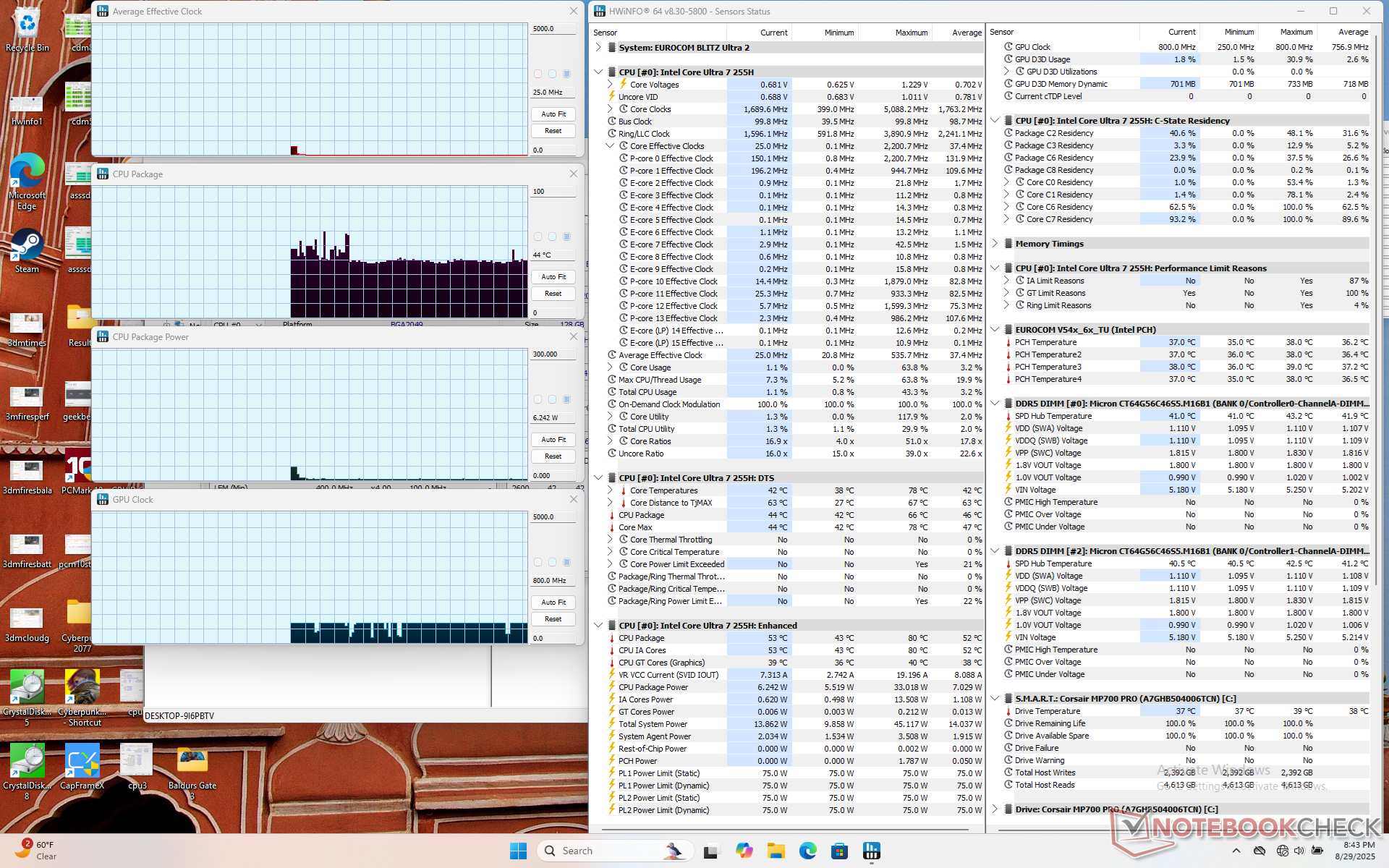This screenshot has height=868, width=1389.
Task: Pick light blue swatch in CPU Package graph
Action: tap(552, 237)
